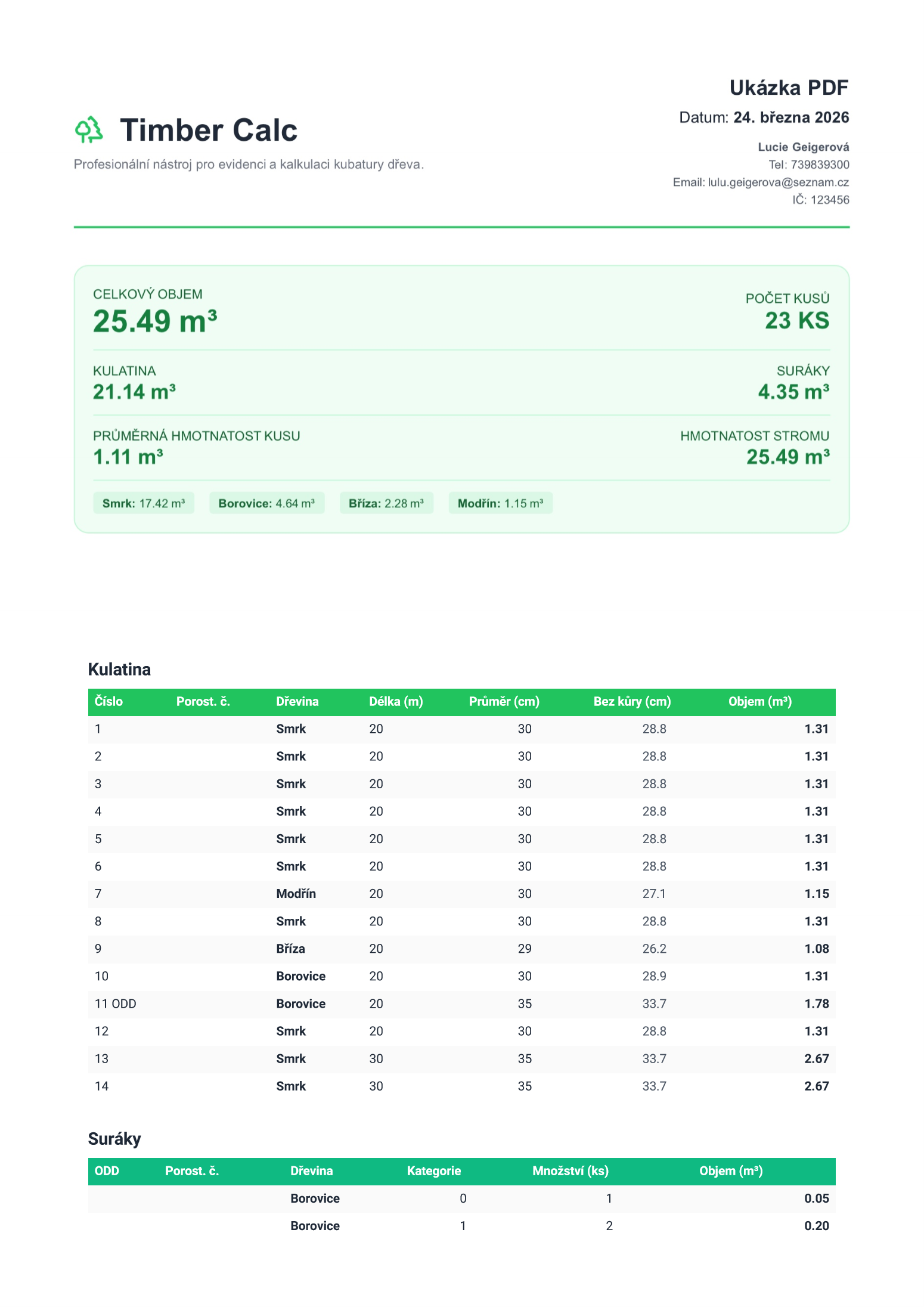
Task: Click the length 30 in row 13
Action: click(376, 1058)
